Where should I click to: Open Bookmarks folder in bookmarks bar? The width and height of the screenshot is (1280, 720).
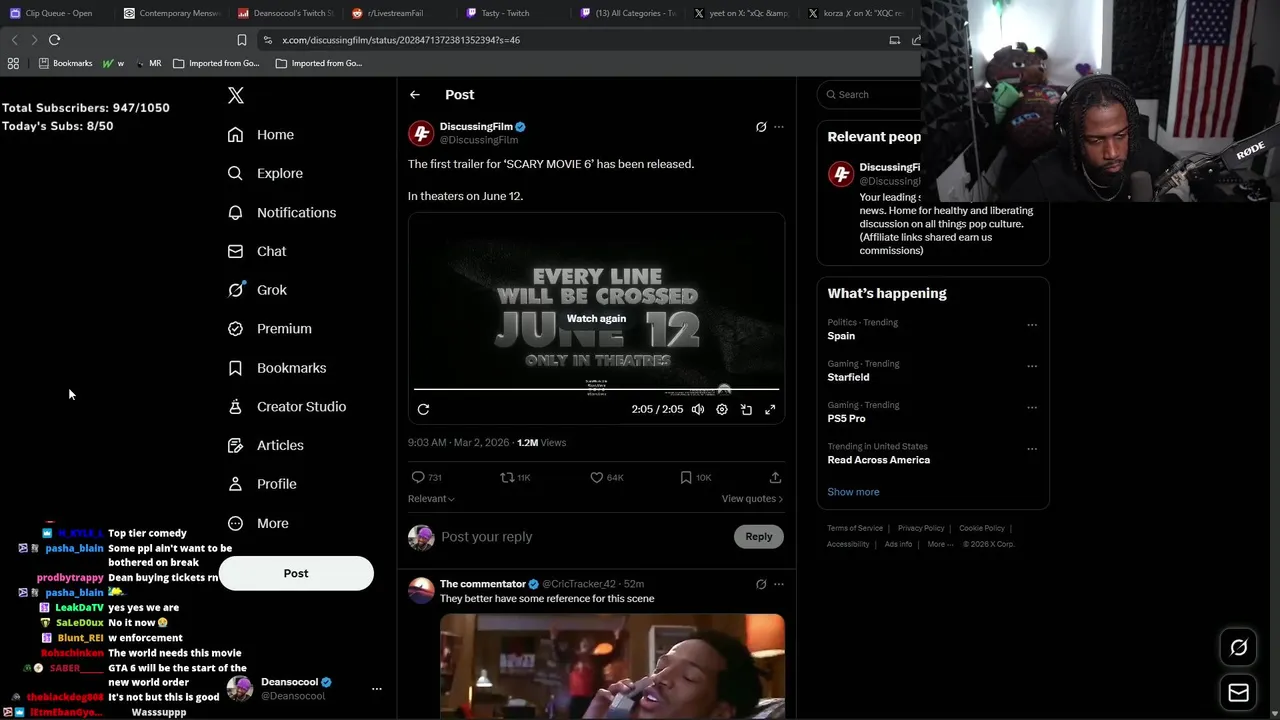click(65, 63)
